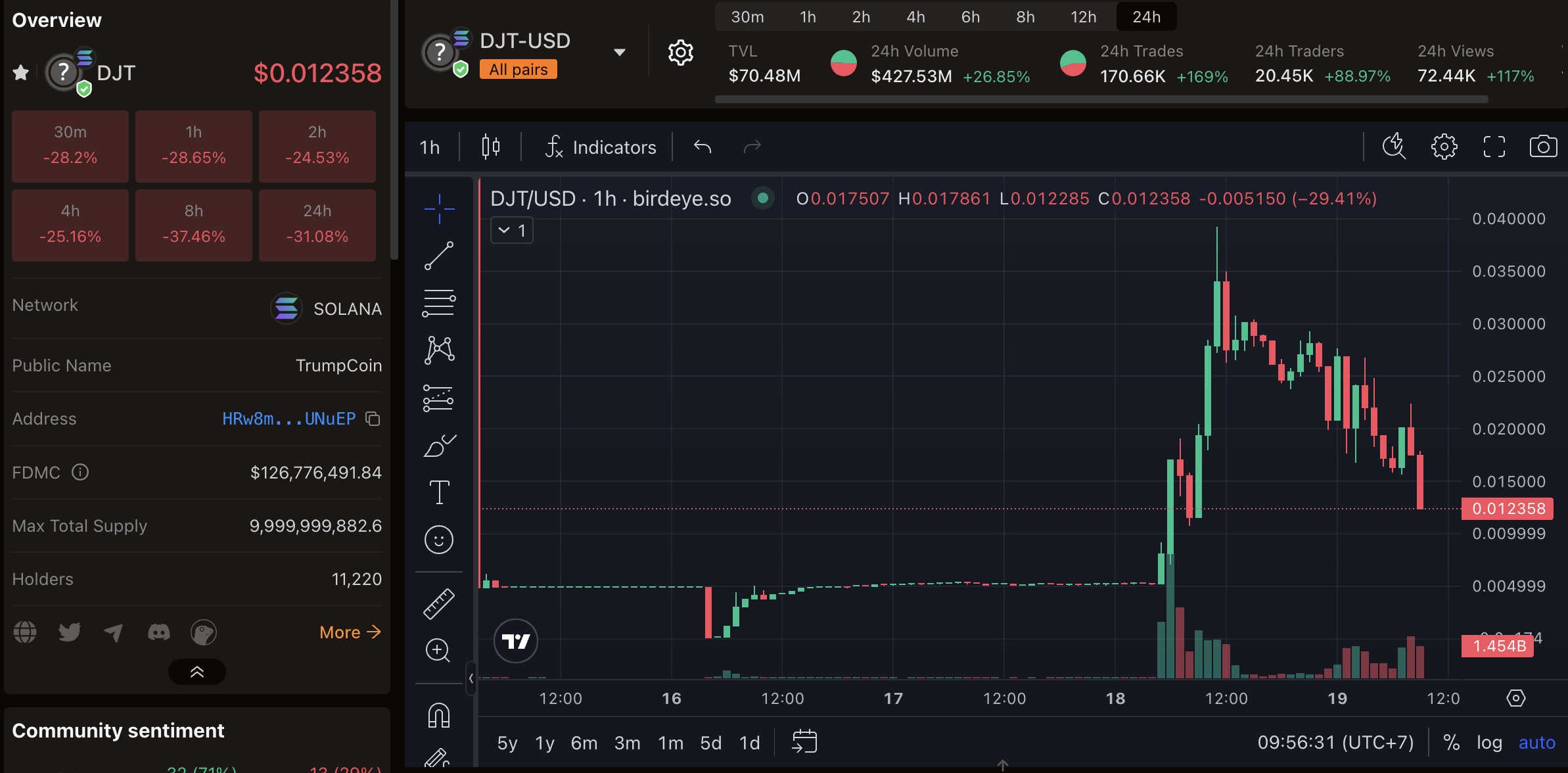1568x773 pixels.
Task: Open the token website globe icon
Action: 25,632
